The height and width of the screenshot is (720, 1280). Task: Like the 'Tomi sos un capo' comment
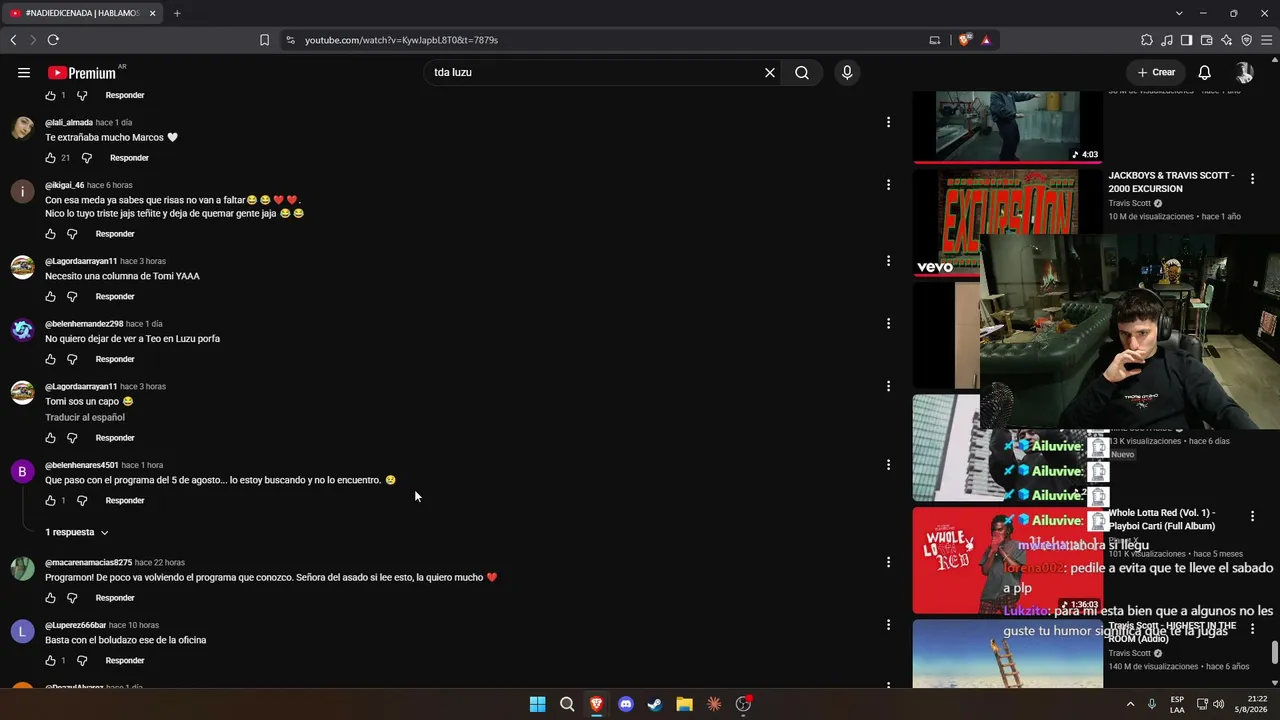(x=50, y=438)
